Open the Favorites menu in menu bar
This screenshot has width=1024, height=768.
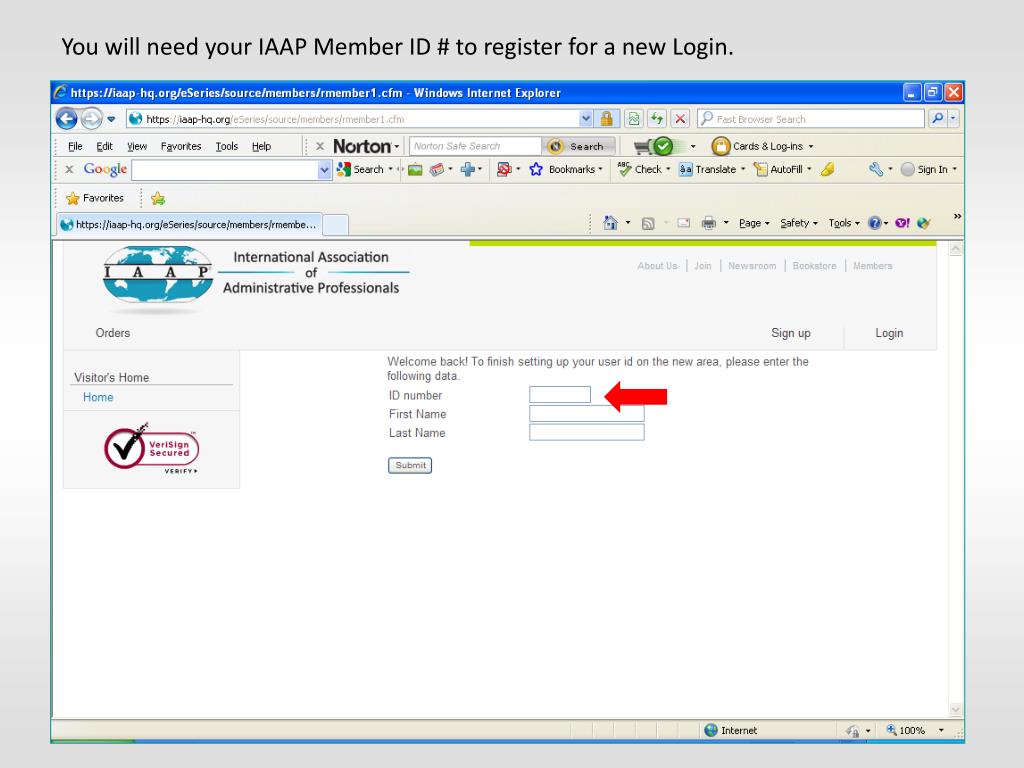click(181, 146)
